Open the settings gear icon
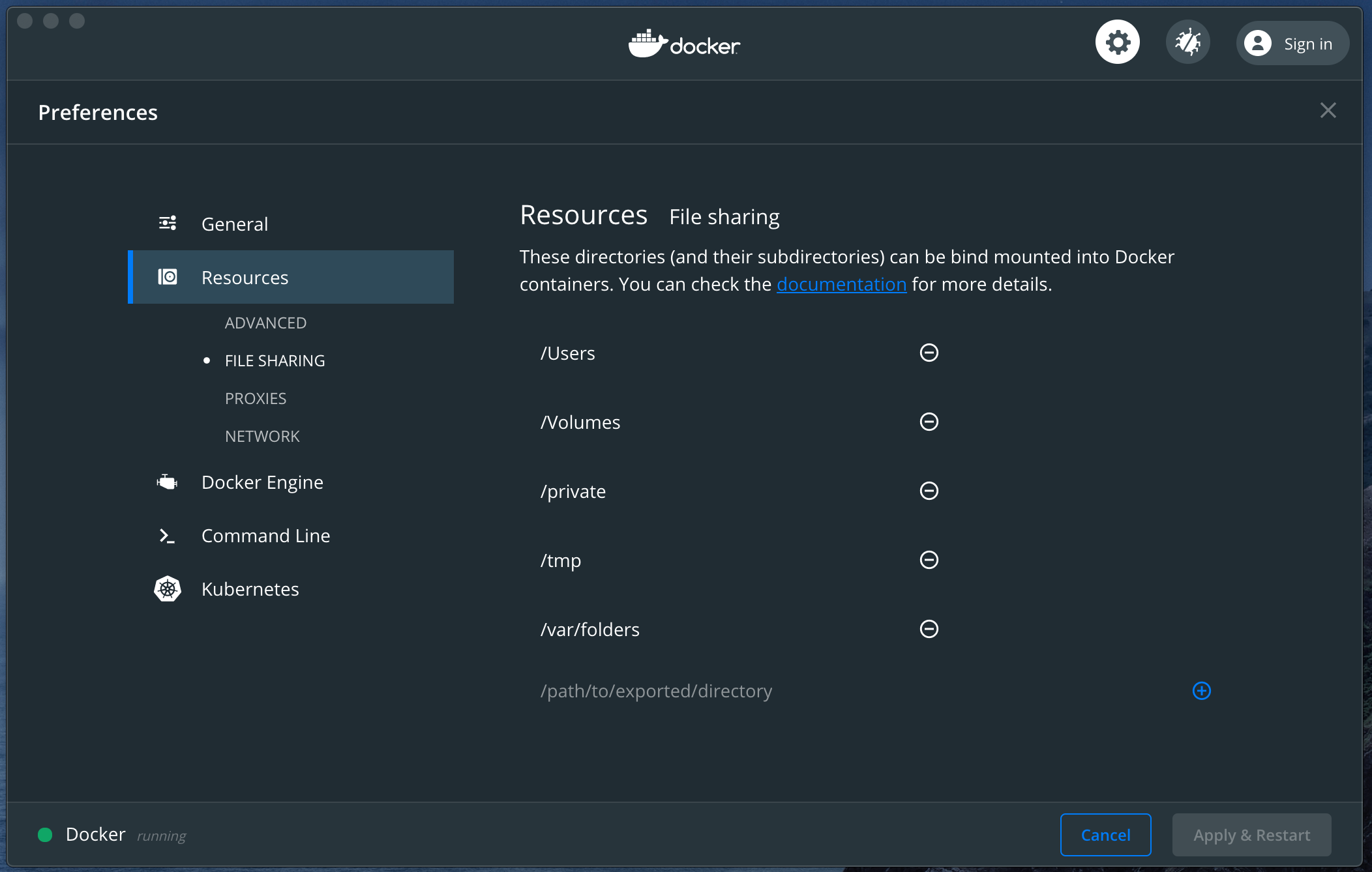Viewport: 1372px width, 872px height. [x=1117, y=43]
